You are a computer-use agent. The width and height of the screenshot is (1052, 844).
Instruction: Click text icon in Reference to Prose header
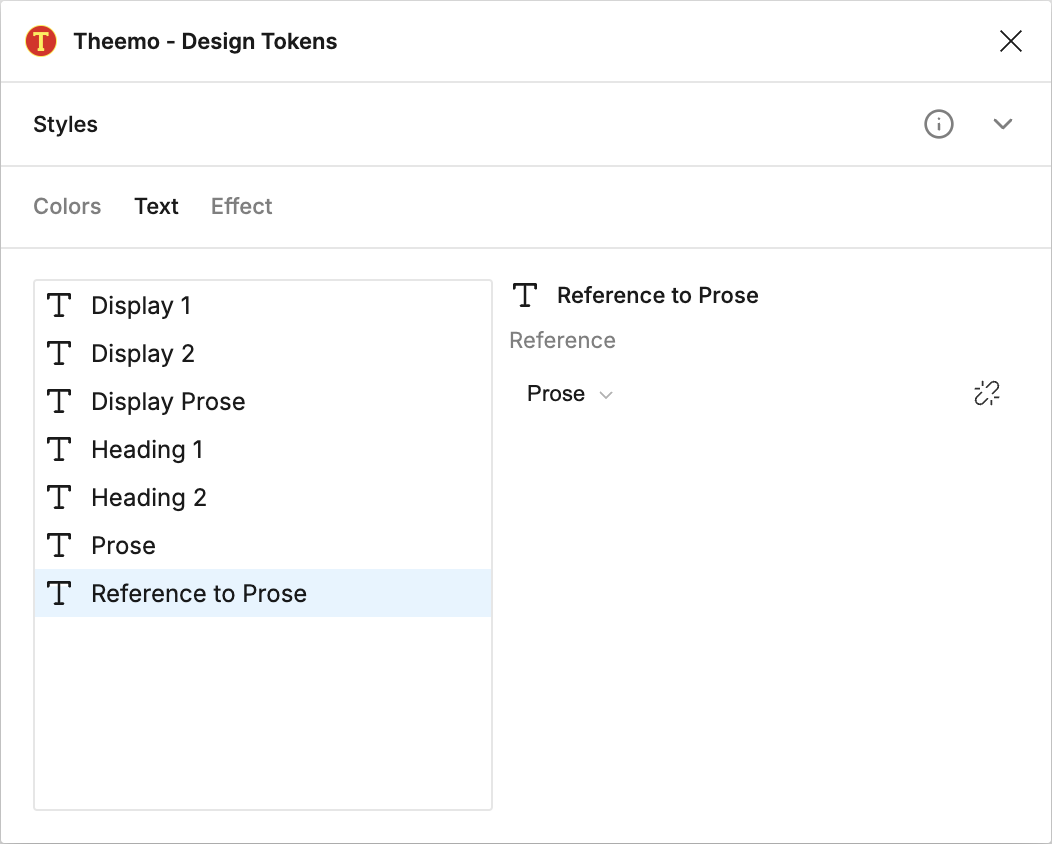(525, 296)
